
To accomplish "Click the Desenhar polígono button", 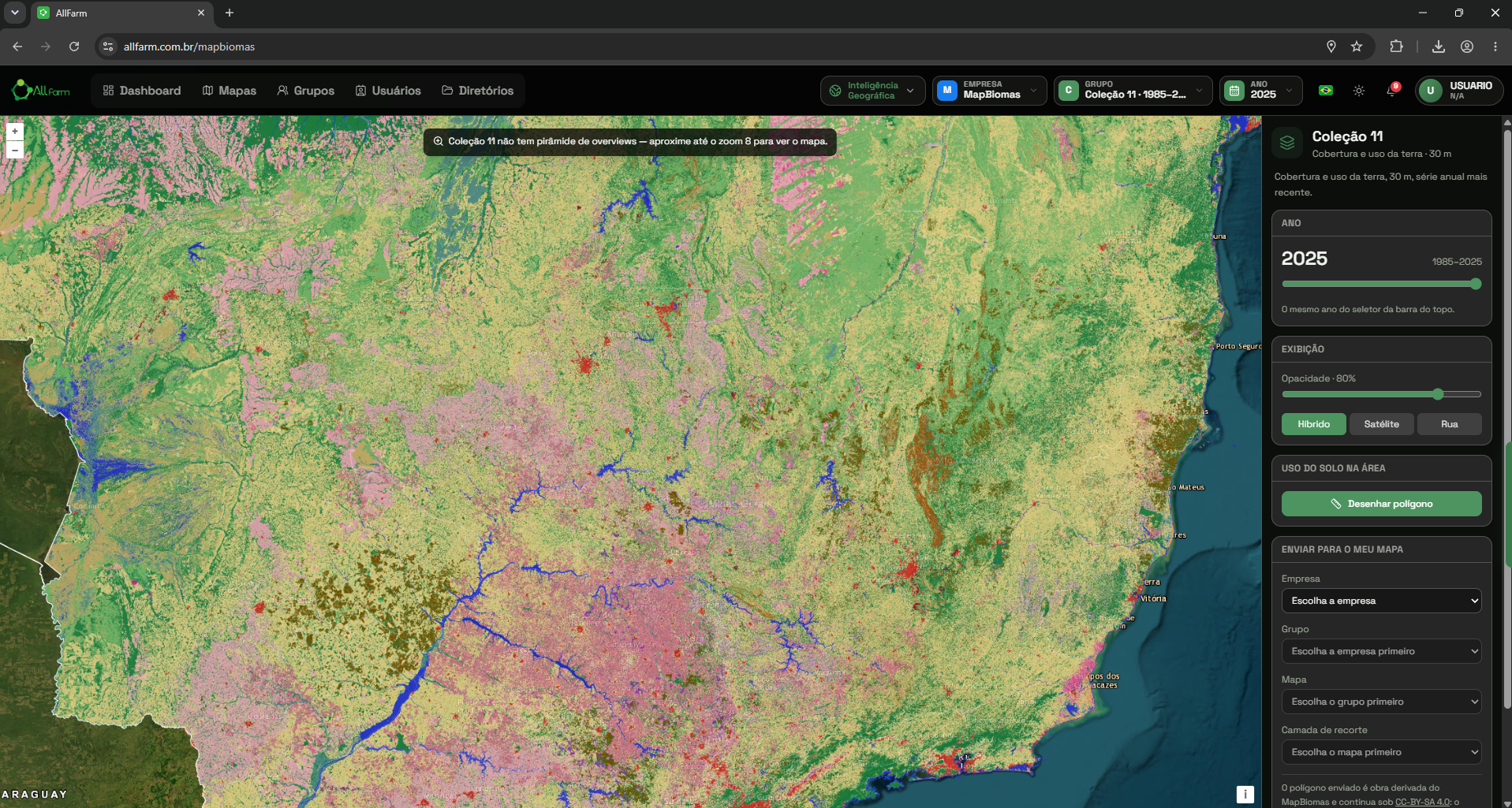I will (x=1382, y=504).
